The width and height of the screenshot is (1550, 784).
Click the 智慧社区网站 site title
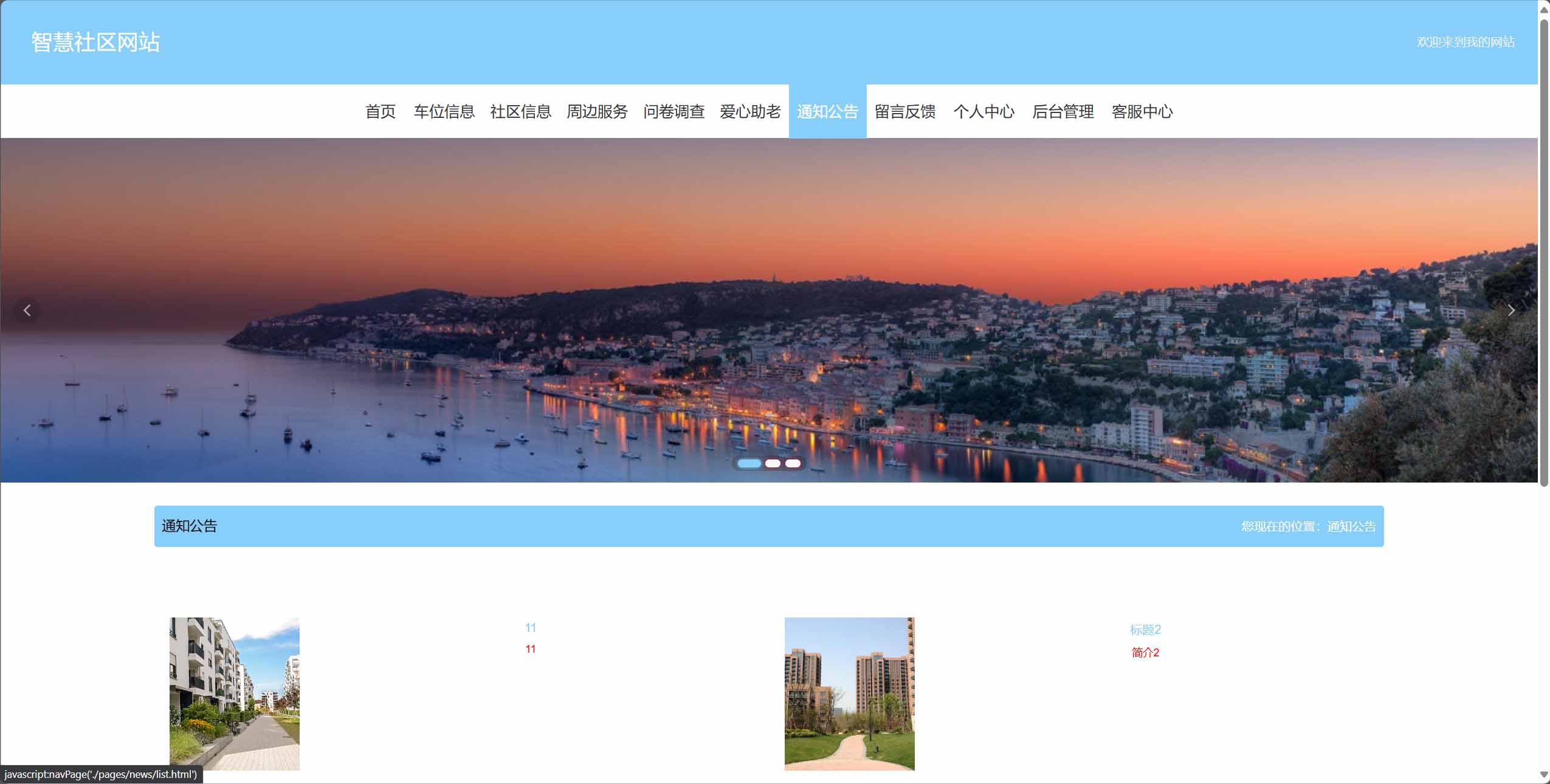click(95, 42)
